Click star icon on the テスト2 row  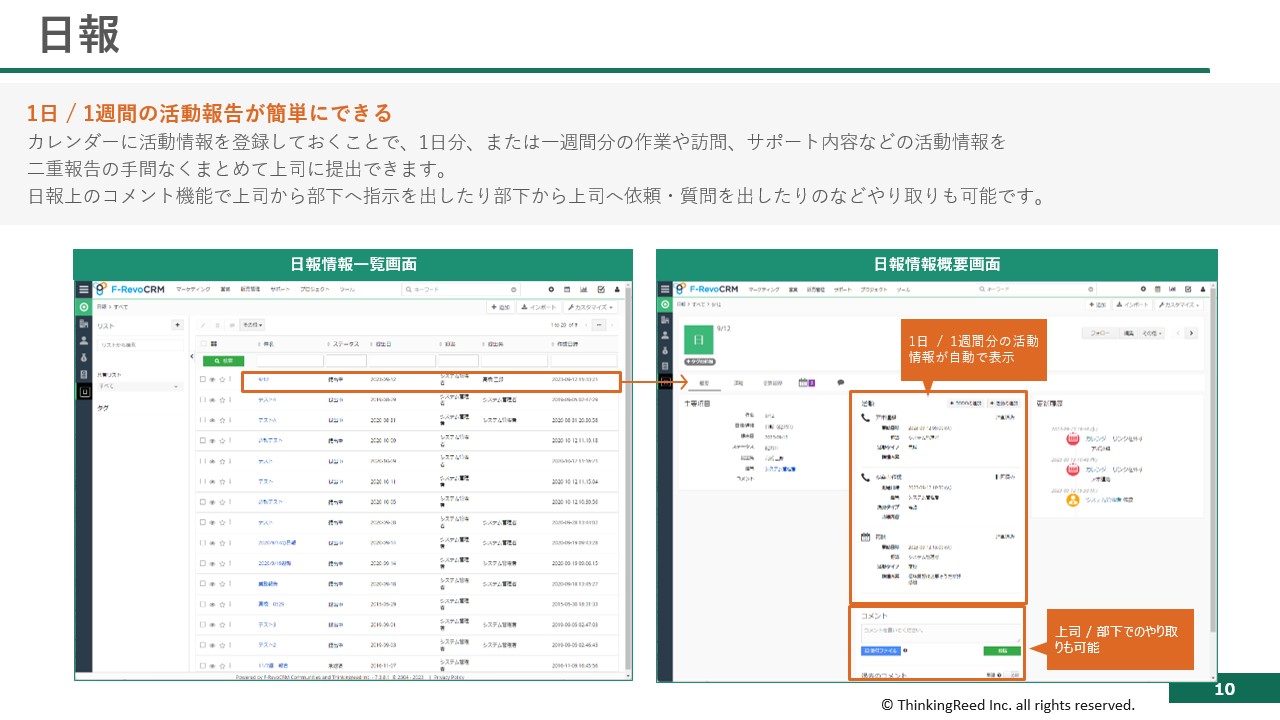pos(222,645)
